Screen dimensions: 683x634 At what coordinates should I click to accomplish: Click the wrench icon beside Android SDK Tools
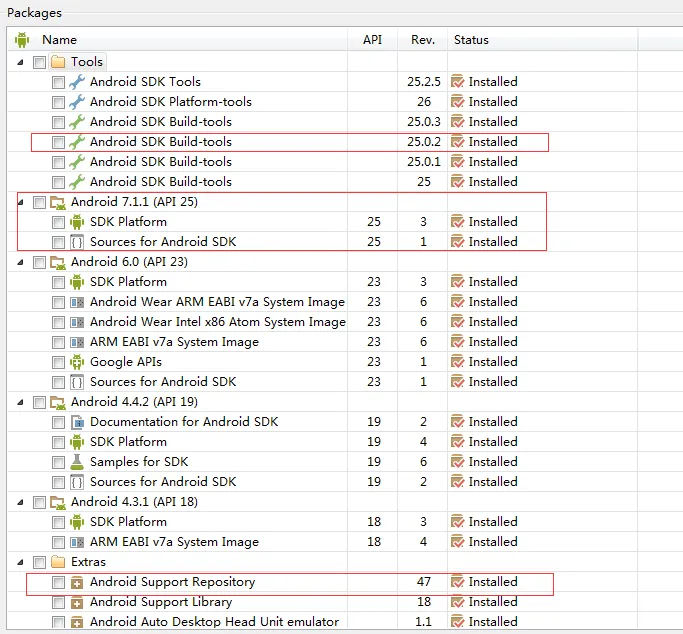click(x=77, y=82)
